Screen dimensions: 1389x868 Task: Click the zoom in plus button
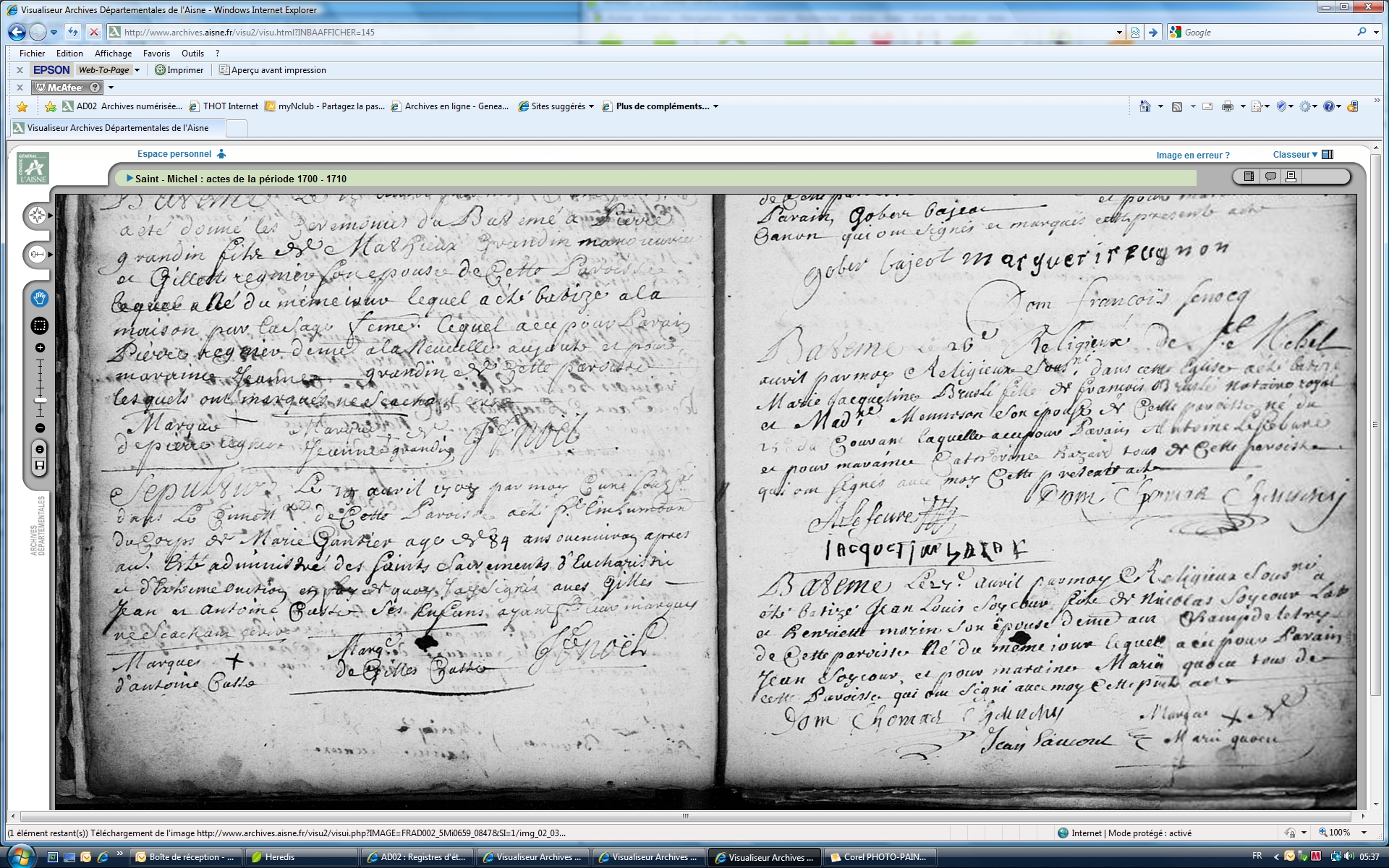(40, 348)
